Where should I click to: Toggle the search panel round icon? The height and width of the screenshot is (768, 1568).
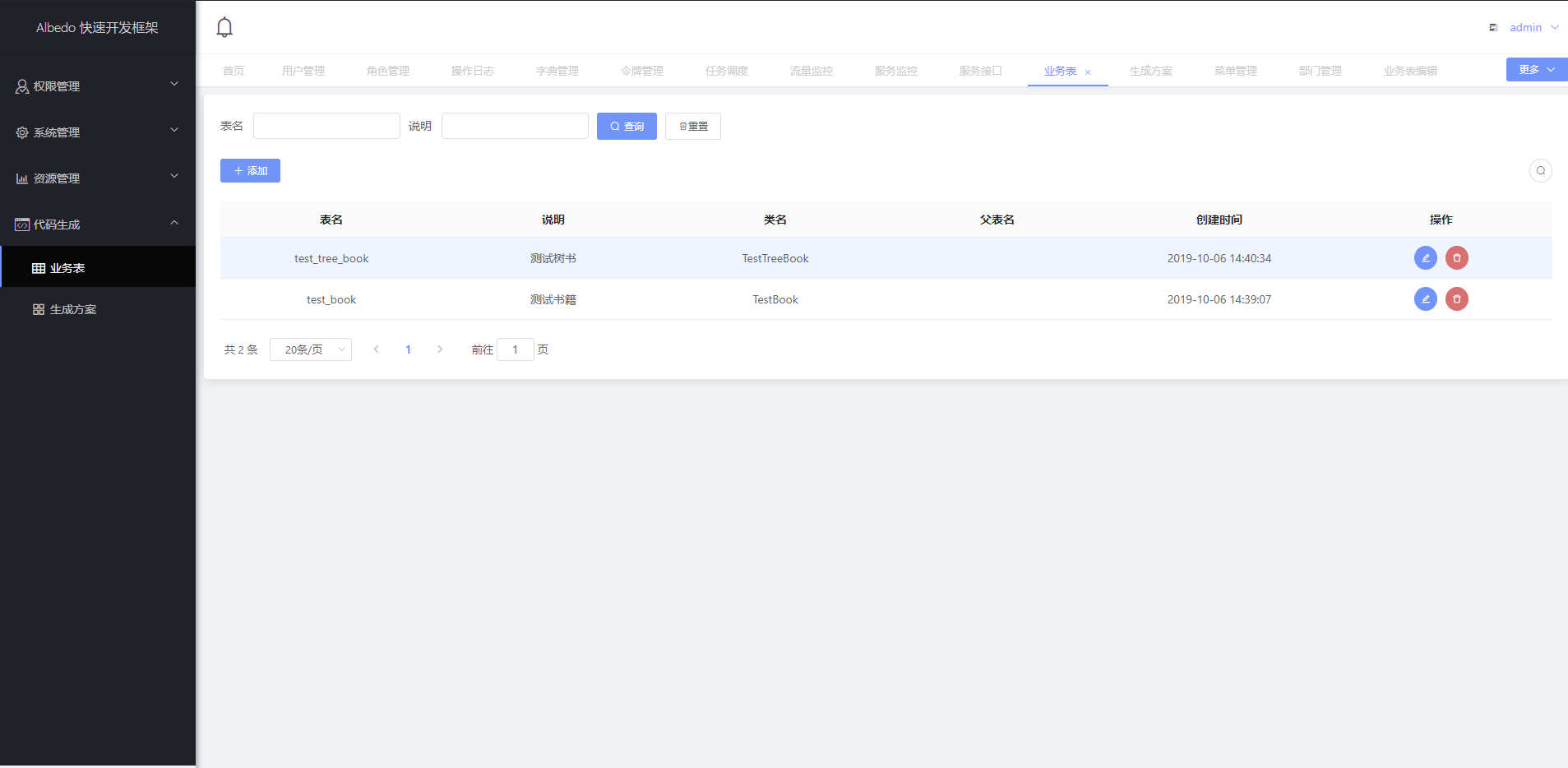(1540, 171)
